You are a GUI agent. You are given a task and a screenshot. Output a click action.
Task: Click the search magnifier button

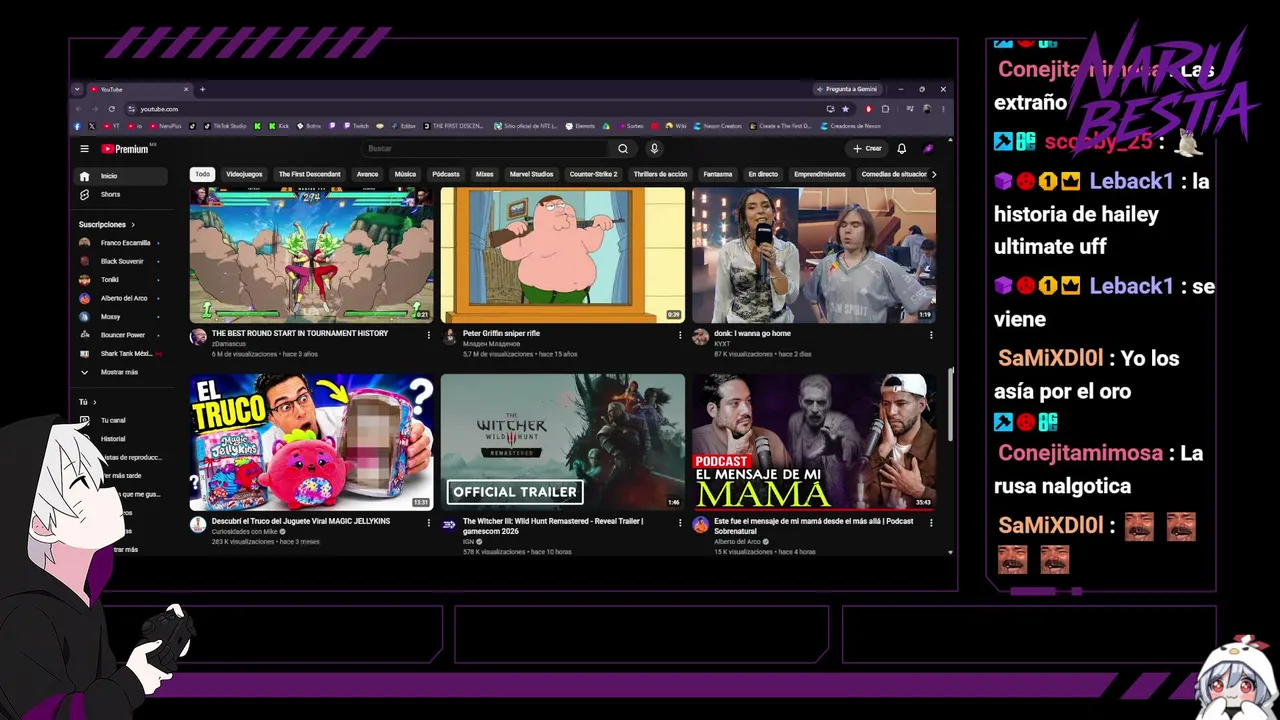(x=623, y=149)
